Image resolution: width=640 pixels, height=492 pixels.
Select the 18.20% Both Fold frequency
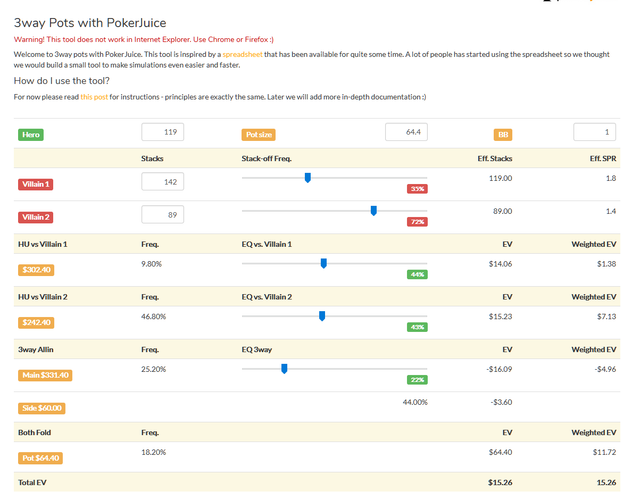[153, 452]
